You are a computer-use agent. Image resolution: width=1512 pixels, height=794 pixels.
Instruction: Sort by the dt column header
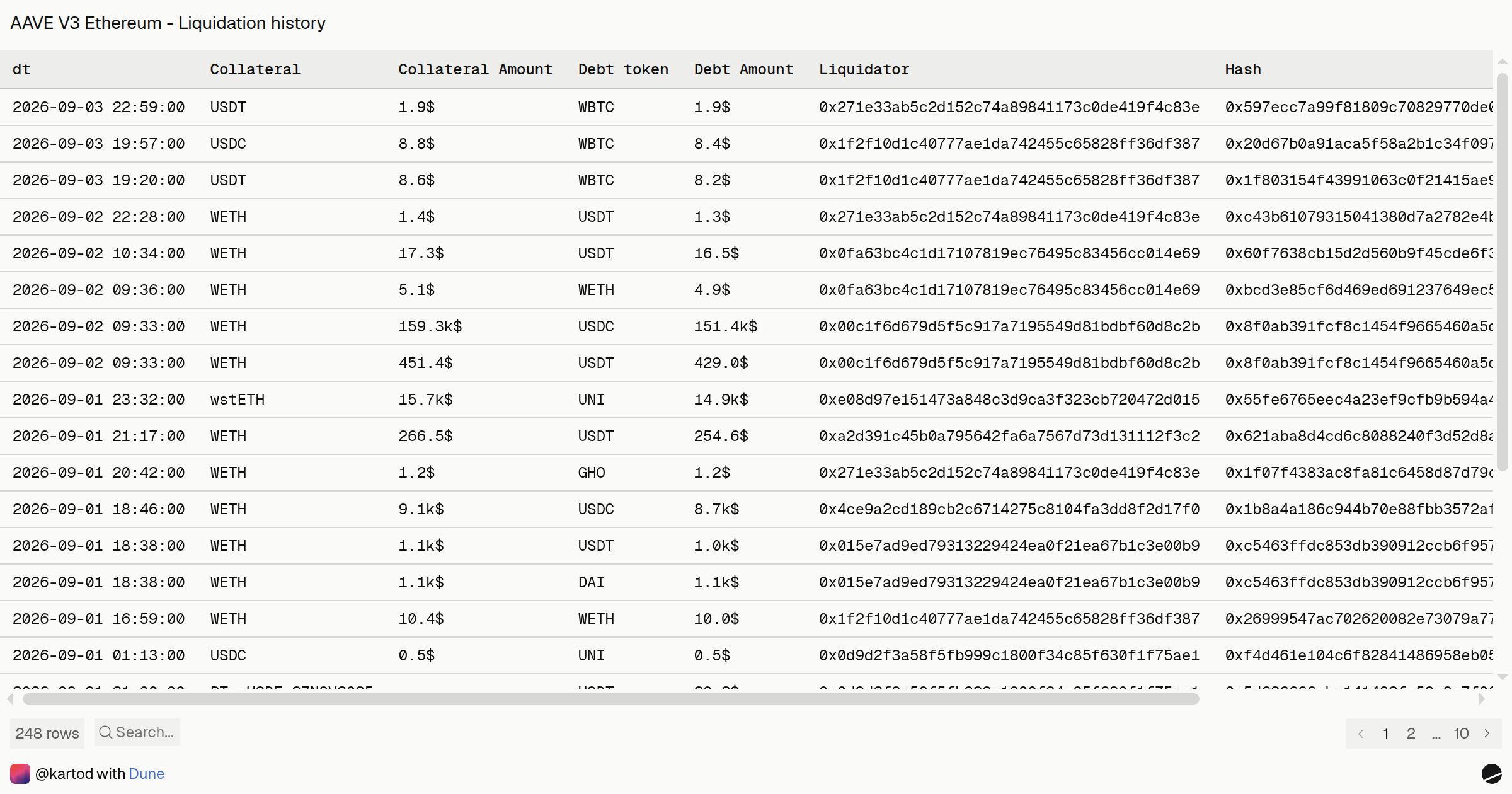(x=21, y=69)
